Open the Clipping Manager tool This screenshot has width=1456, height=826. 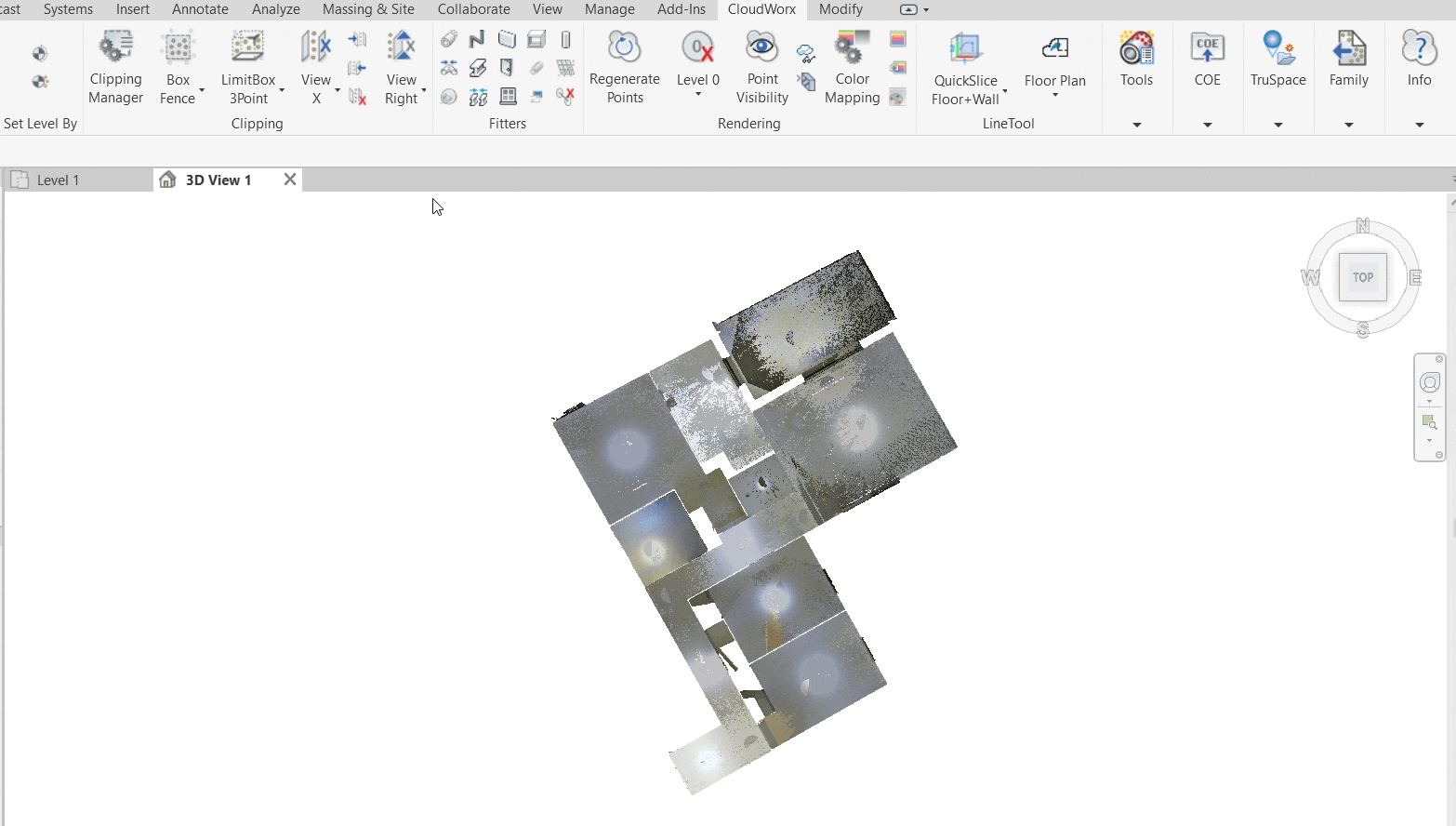coord(115,67)
